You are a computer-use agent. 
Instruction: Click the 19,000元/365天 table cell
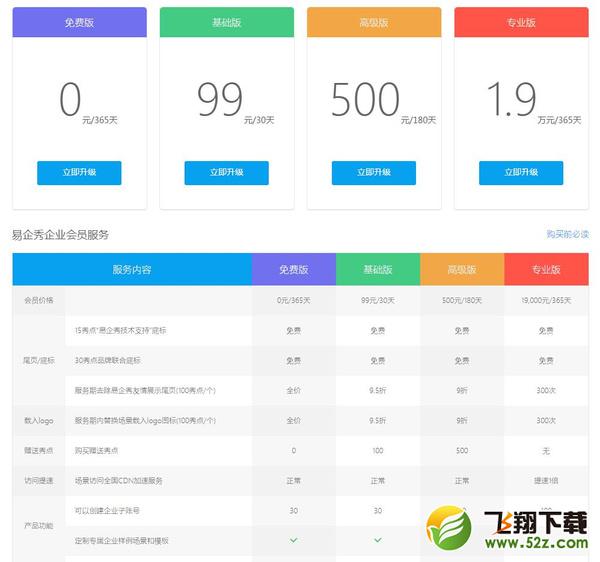click(x=546, y=300)
